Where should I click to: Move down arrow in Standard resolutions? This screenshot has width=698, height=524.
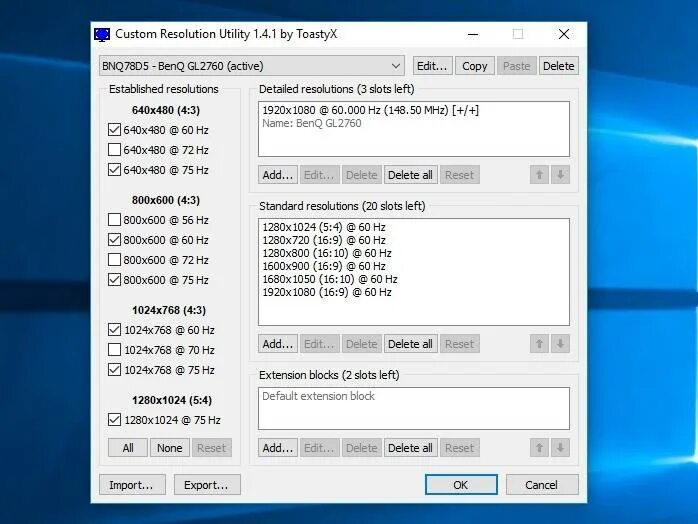[x=560, y=344]
